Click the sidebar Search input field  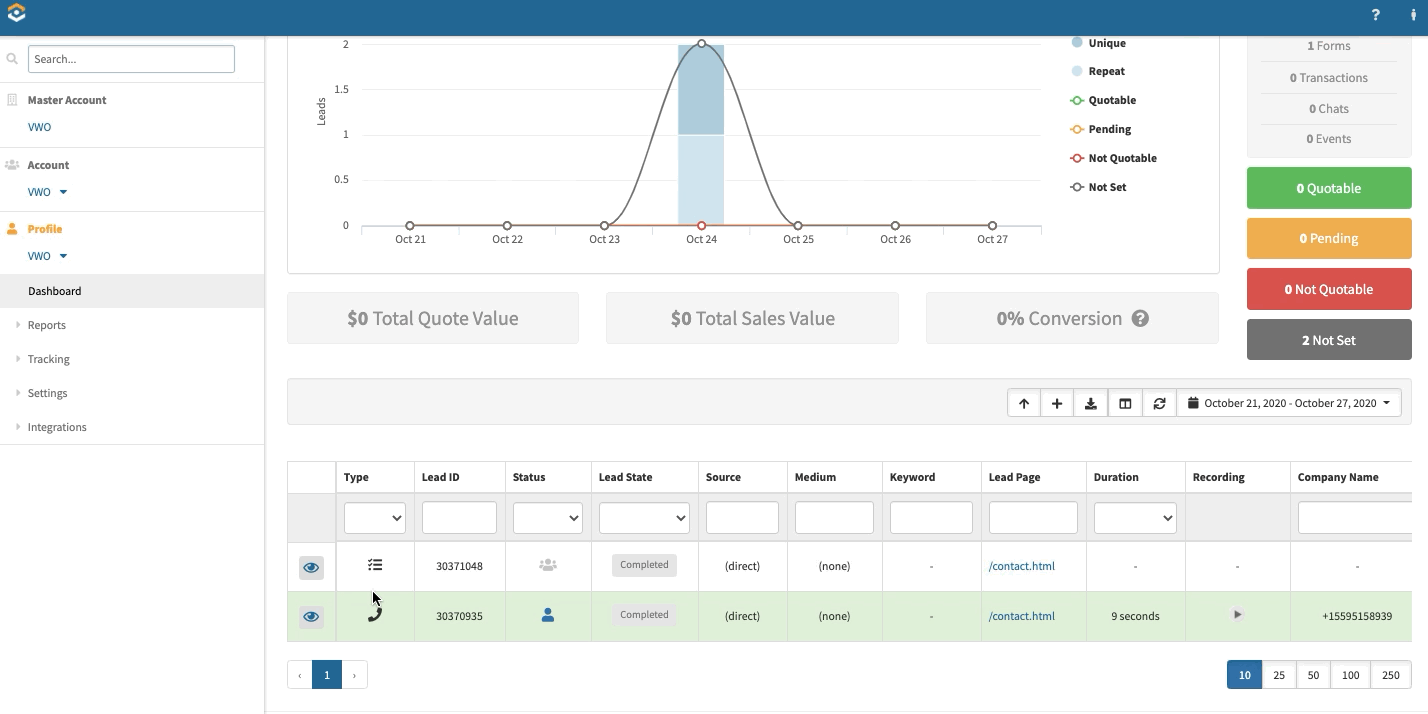pyautogui.click(x=131, y=59)
